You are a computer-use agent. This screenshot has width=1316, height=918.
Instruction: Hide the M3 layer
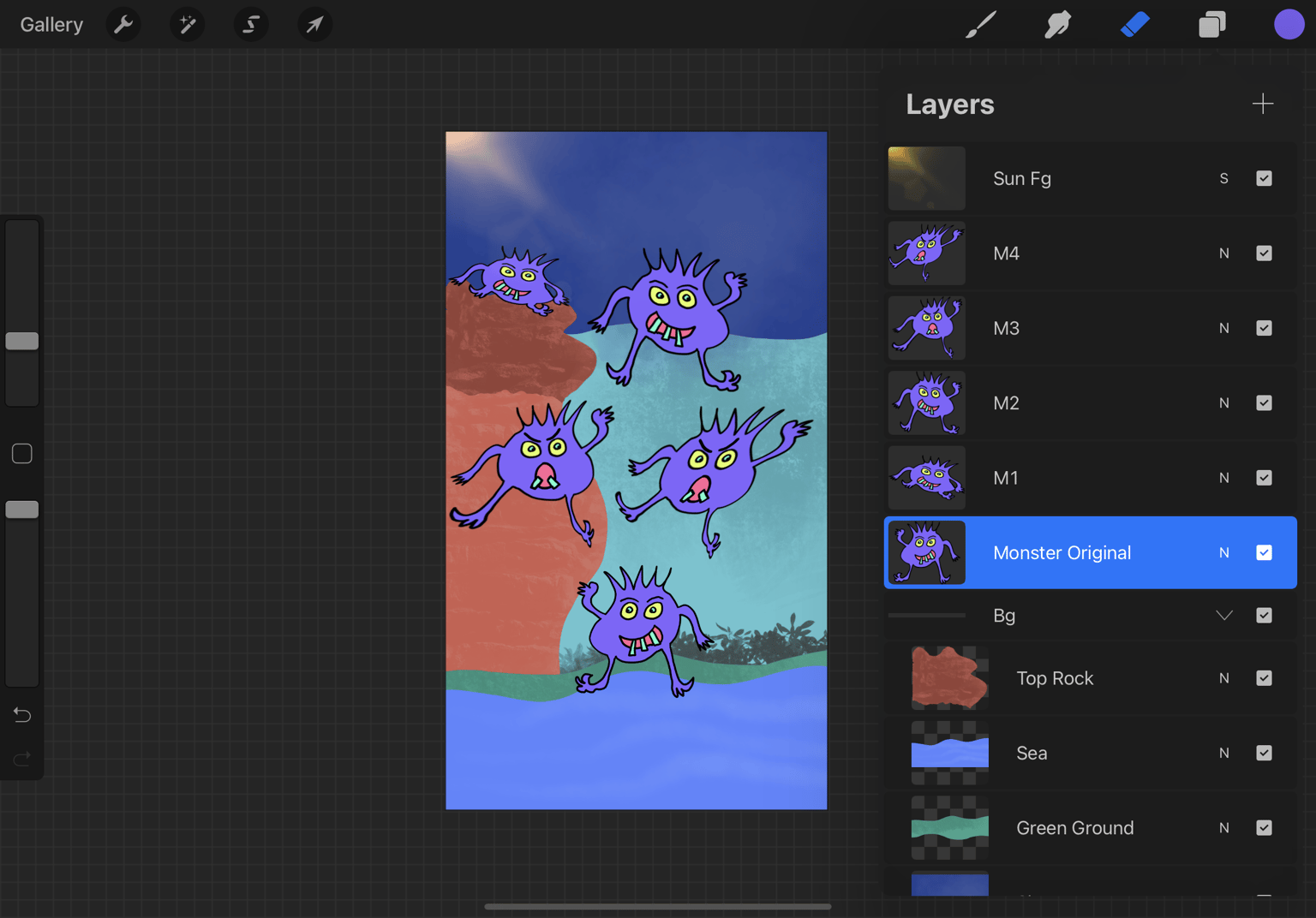click(1264, 328)
